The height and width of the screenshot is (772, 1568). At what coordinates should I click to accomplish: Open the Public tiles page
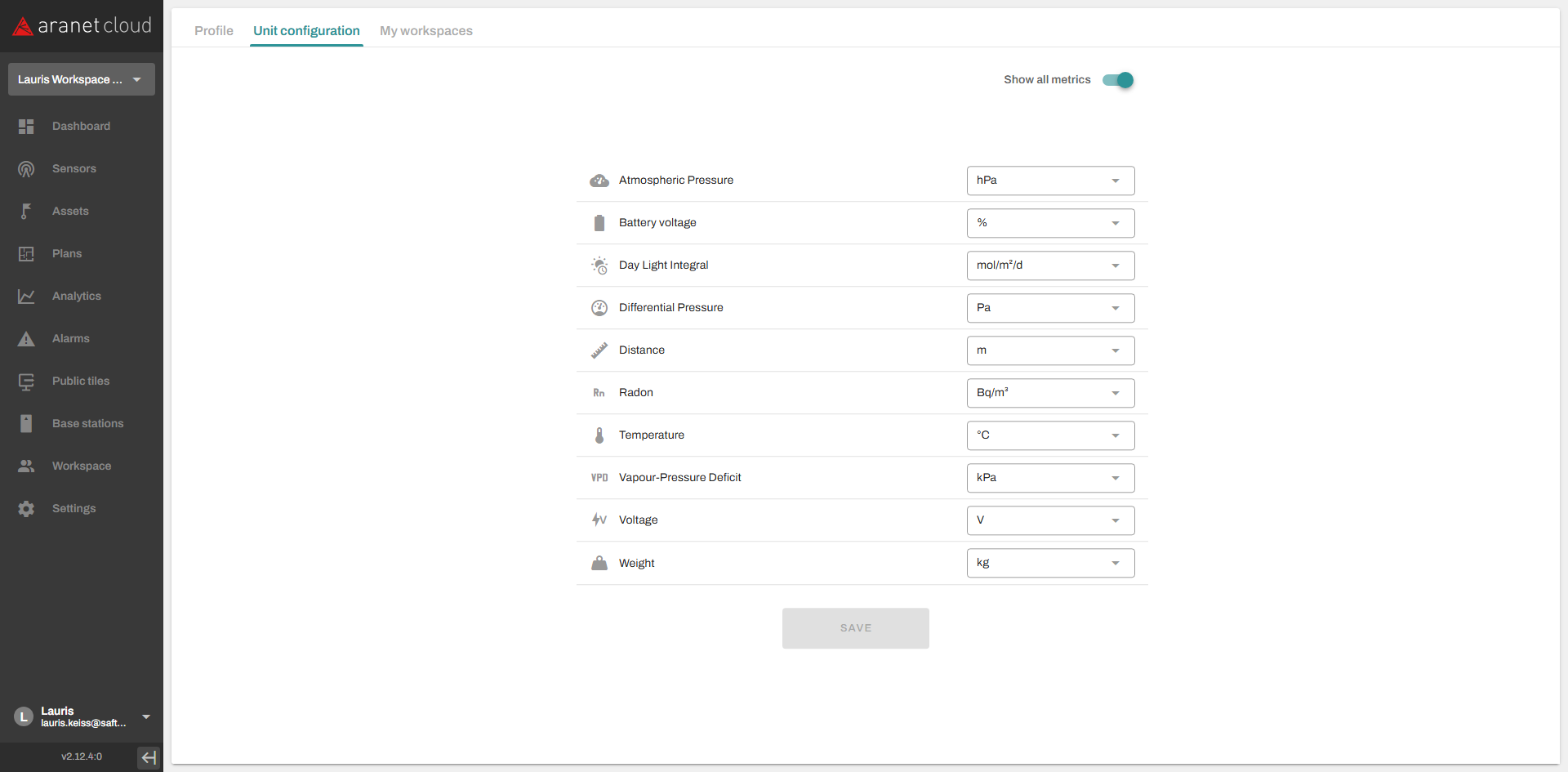pyautogui.click(x=80, y=382)
